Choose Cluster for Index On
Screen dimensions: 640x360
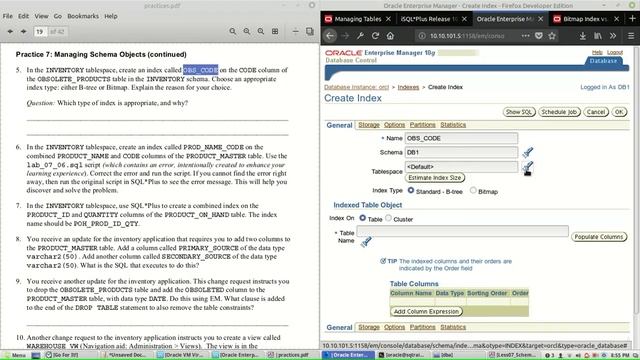point(388,218)
